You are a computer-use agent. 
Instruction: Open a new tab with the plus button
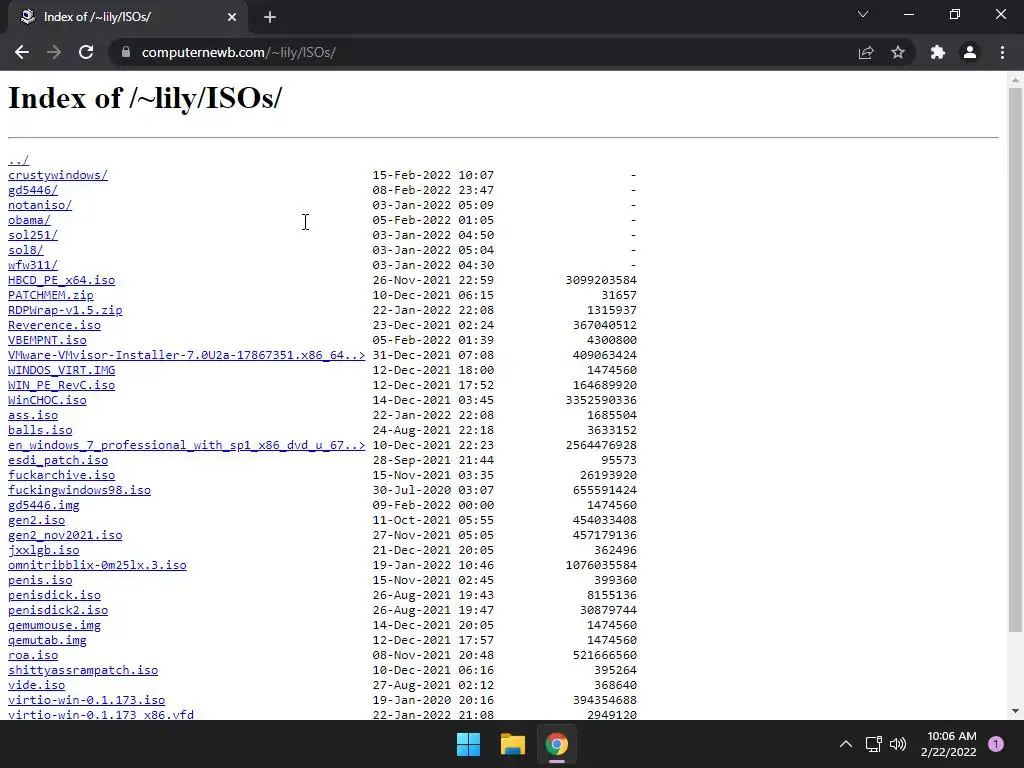point(270,17)
